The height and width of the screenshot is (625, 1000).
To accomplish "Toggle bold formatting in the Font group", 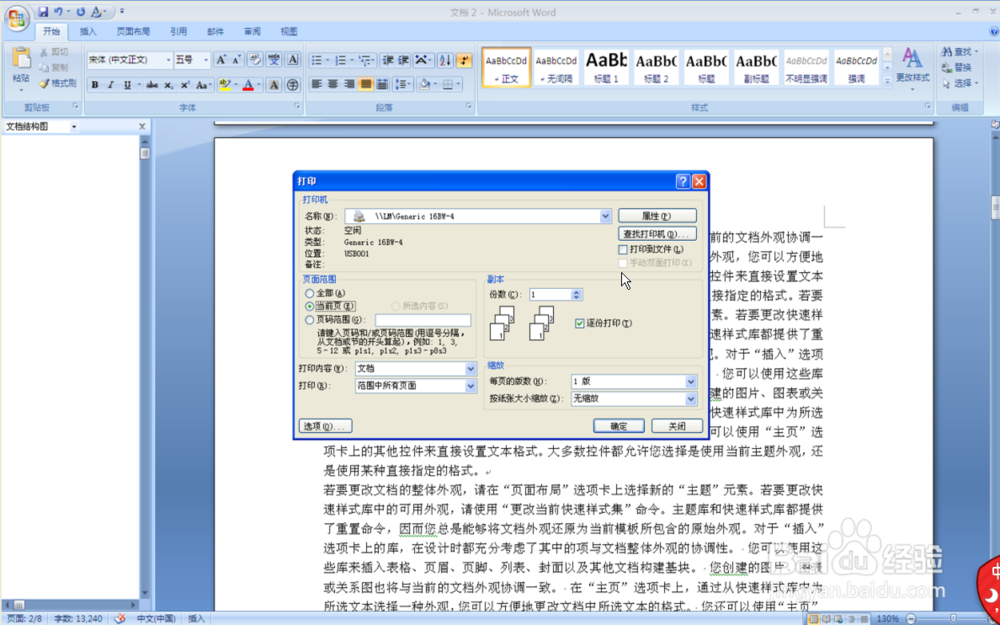I will 95,82.
